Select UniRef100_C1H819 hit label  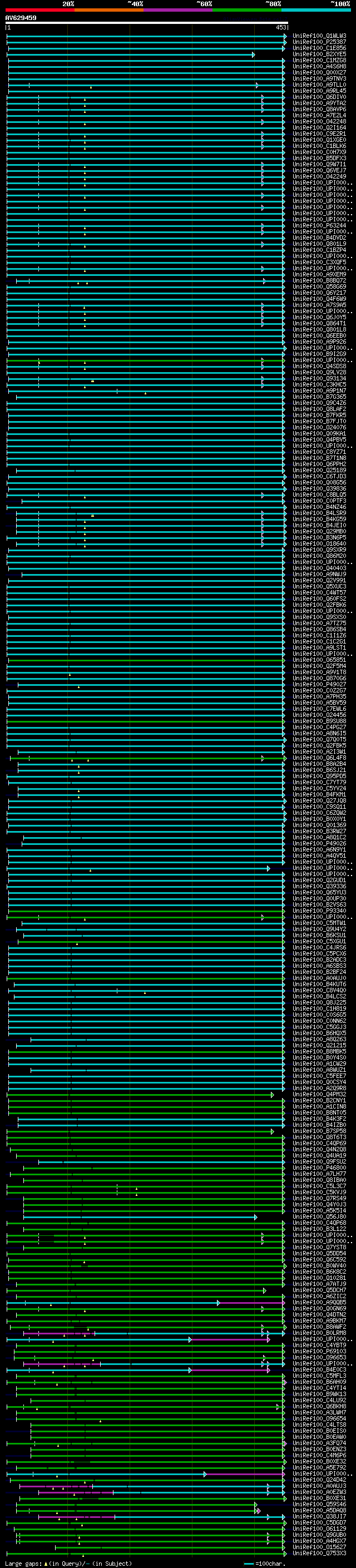tap(319, 1008)
